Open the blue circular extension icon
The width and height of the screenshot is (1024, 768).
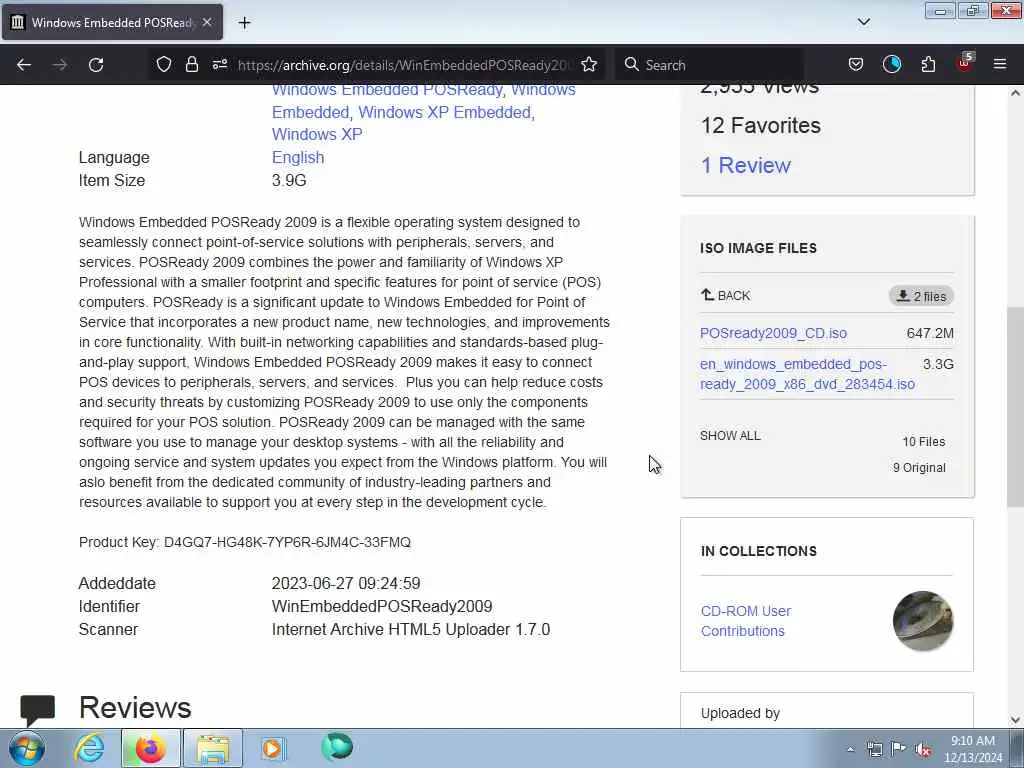(x=891, y=64)
